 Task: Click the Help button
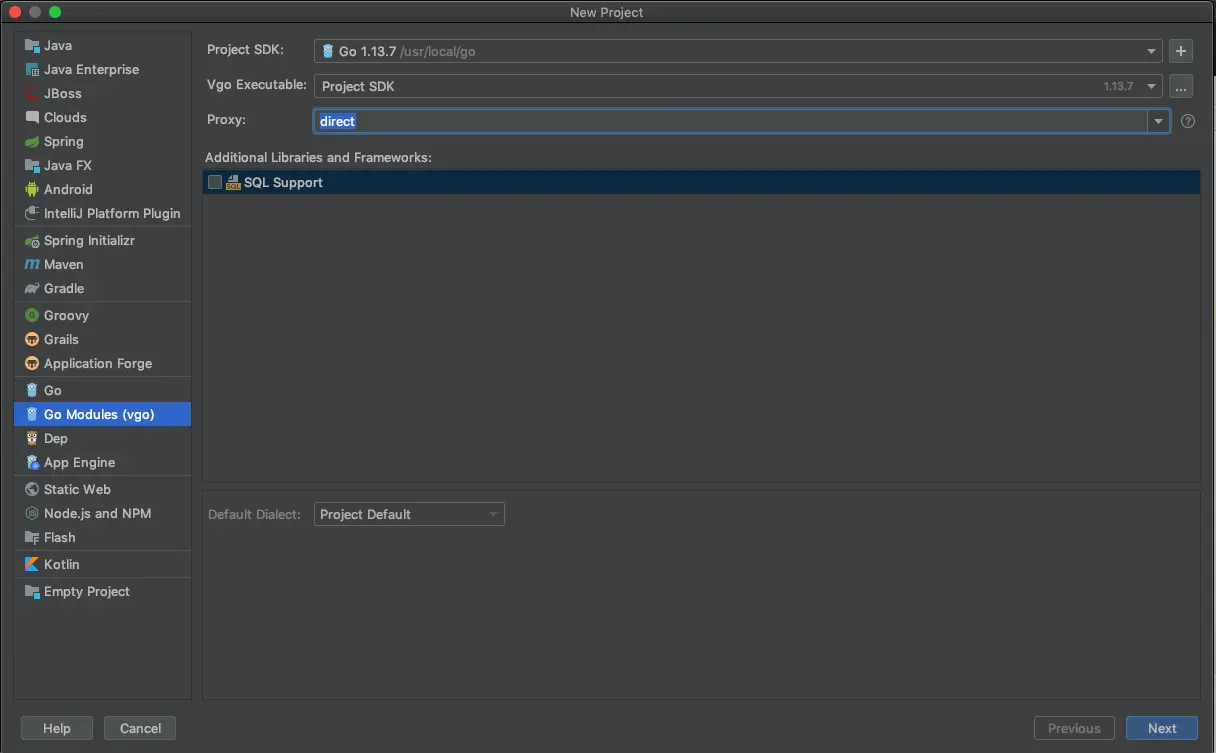[57, 728]
